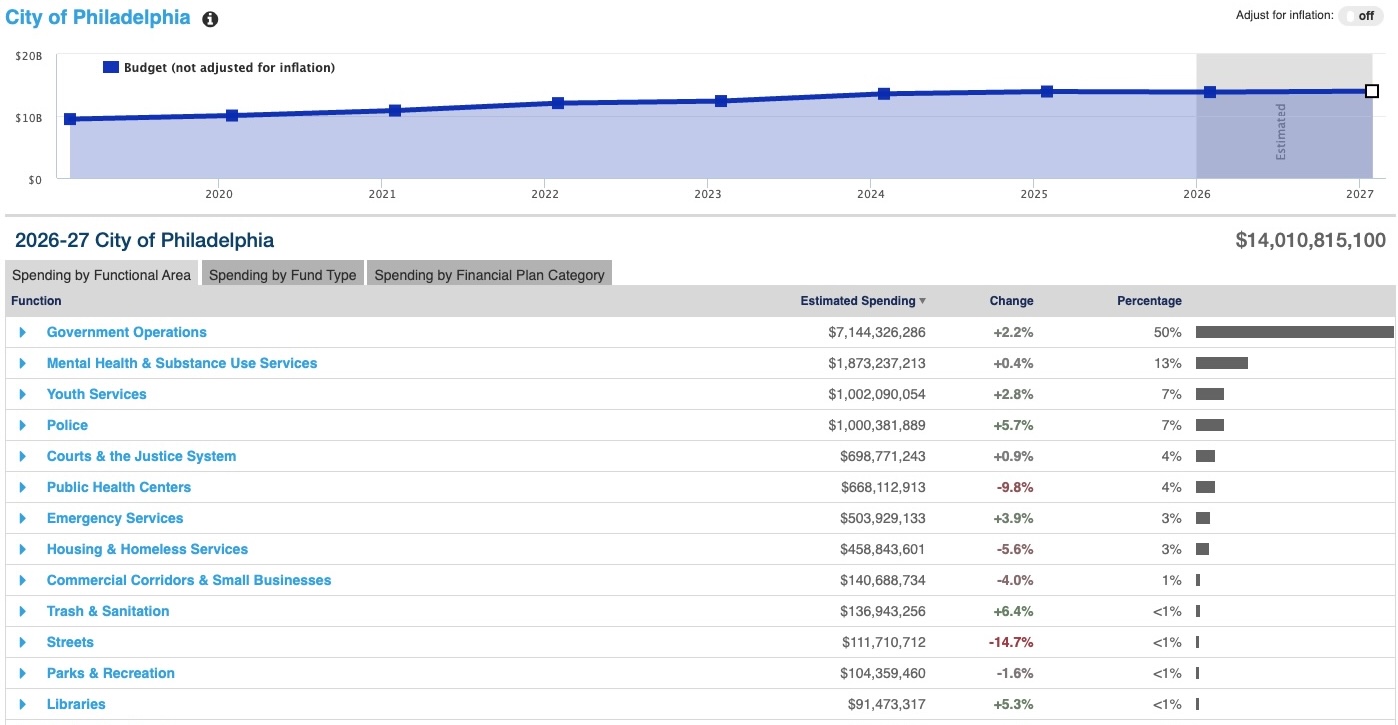This screenshot has width=1398, height=725.
Task: Open Courts & the Justice System link
Action: click(x=142, y=456)
